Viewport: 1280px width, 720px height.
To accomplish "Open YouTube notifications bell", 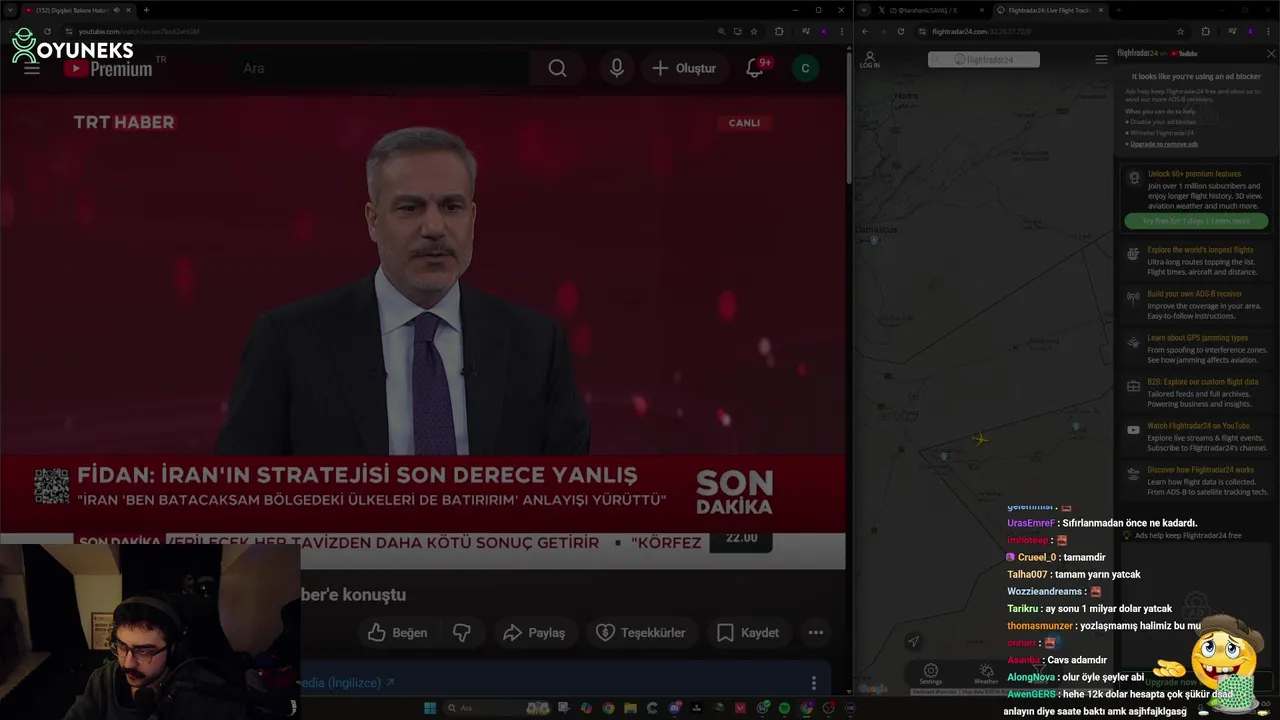I will [x=756, y=68].
